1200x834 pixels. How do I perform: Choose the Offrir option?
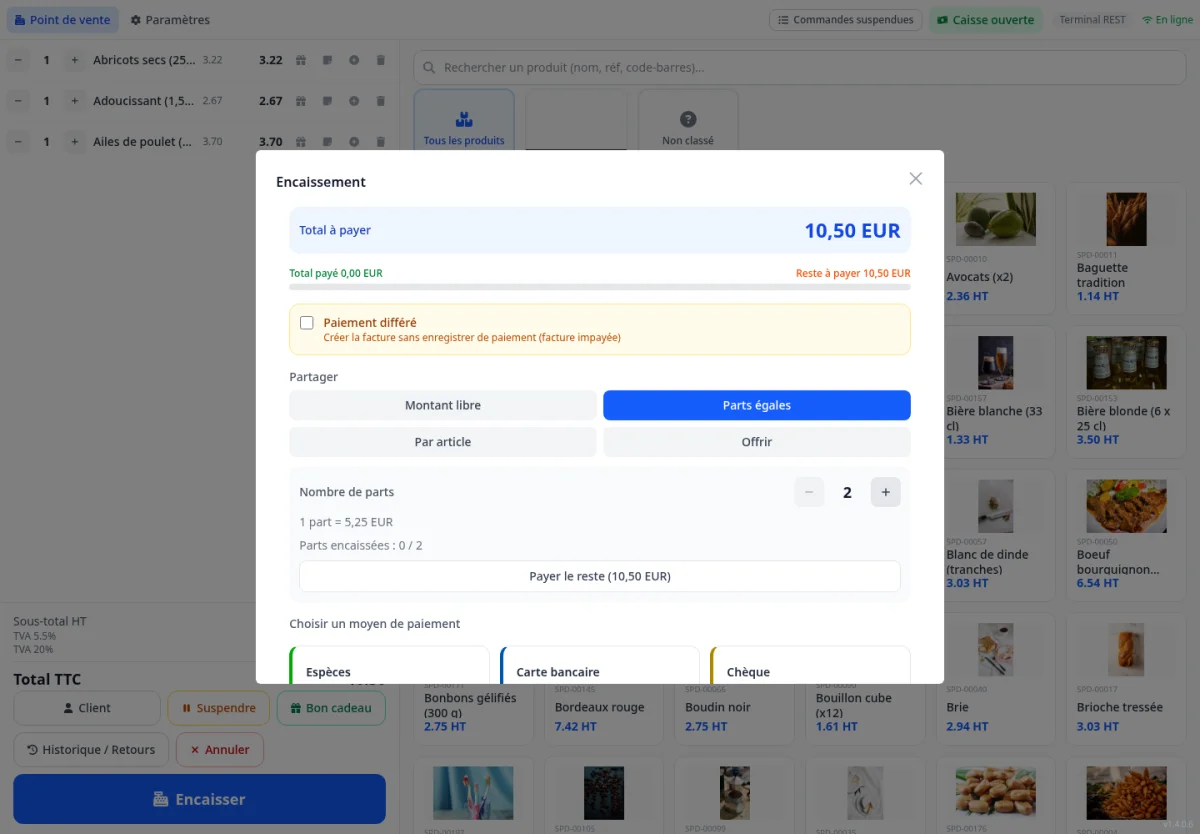tap(757, 442)
